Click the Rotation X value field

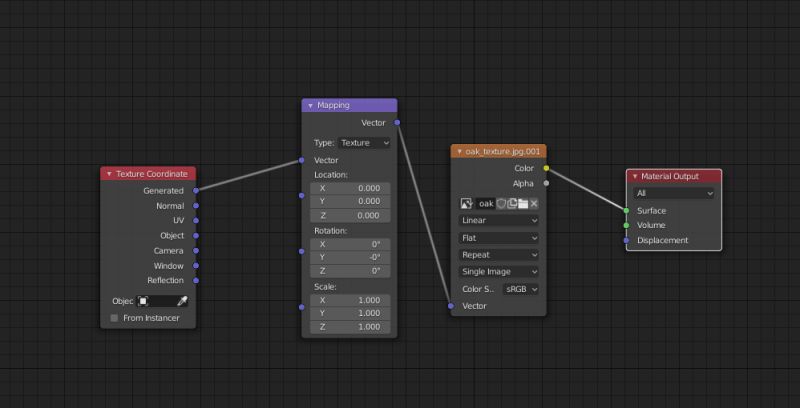(350, 244)
